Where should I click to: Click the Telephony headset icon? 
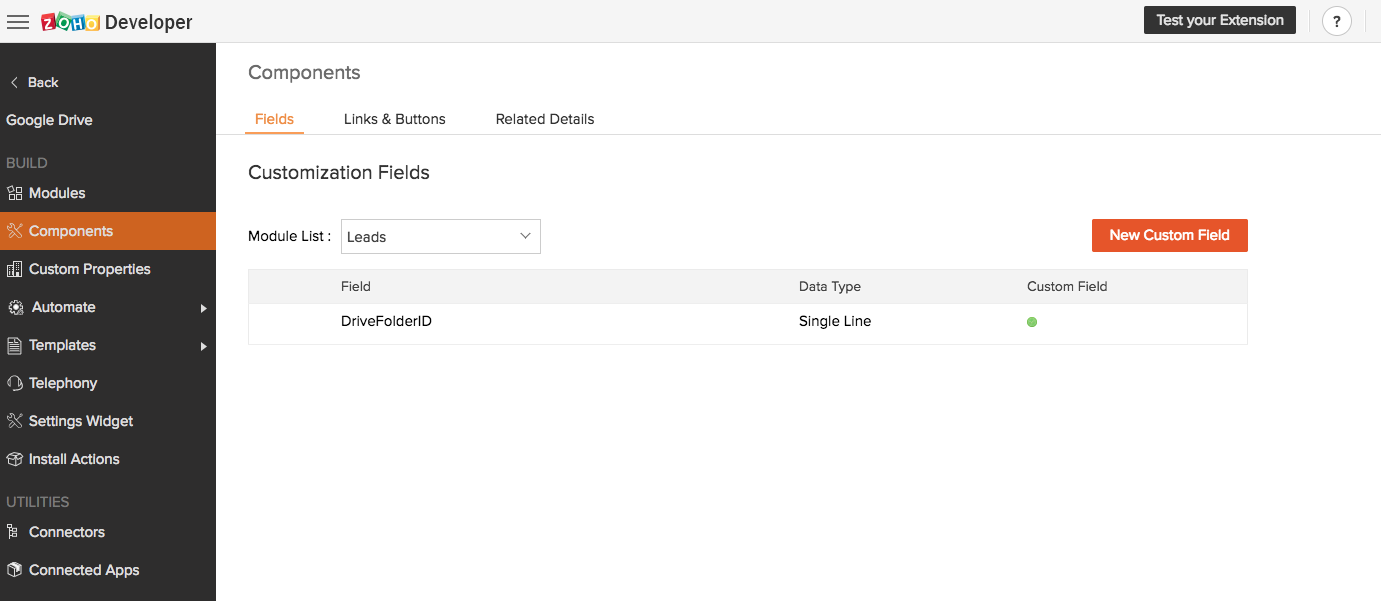click(14, 383)
